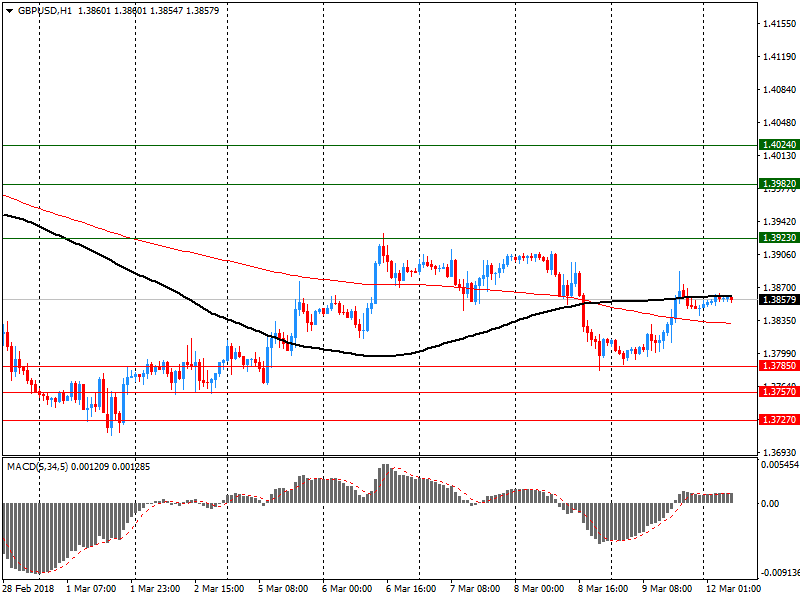This screenshot has height=600, width=800.
Task: Select the 2 Mar 15:00 time axis label
Action: click(x=219, y=589)
